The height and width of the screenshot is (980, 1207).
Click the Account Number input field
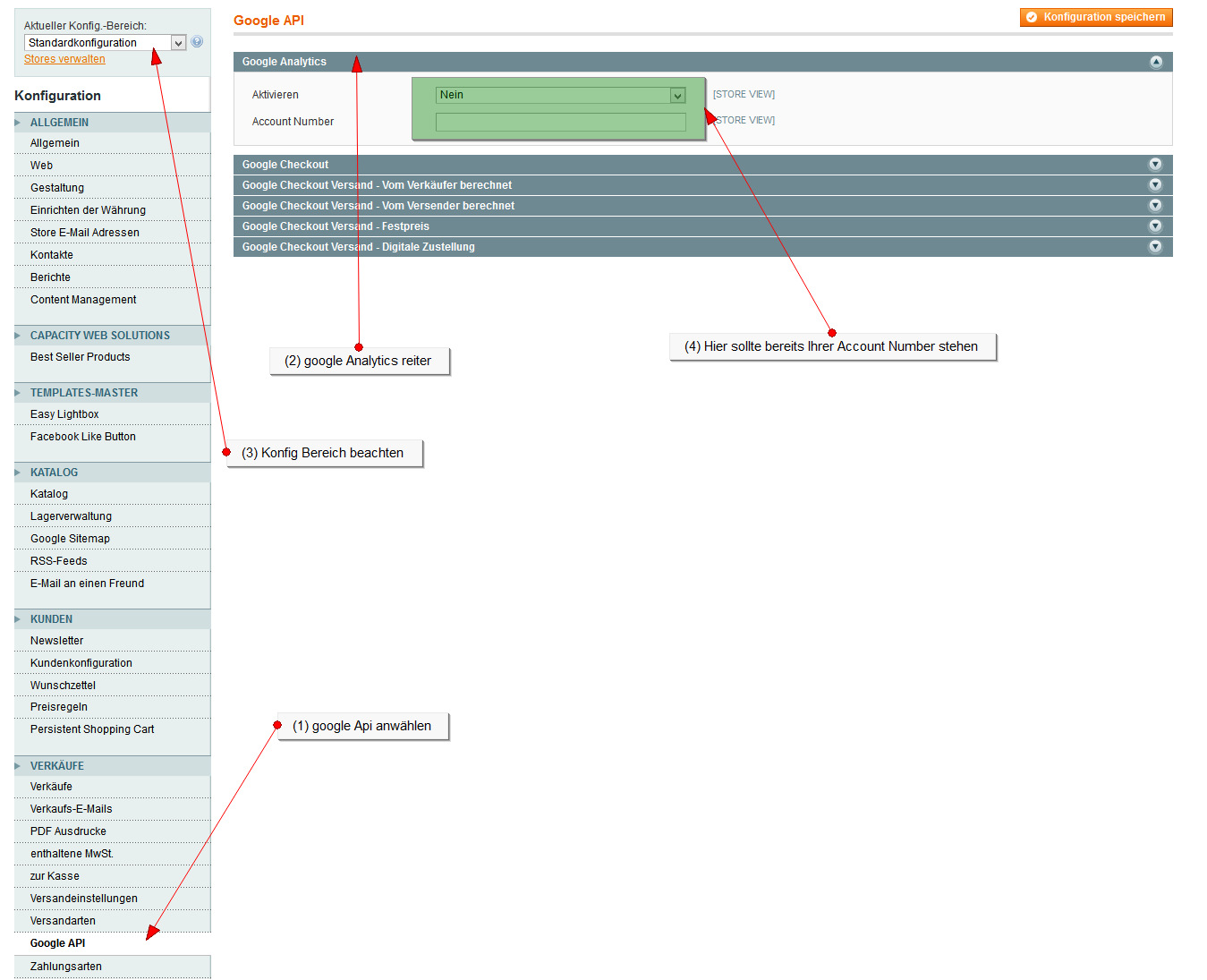(x=561, y=123)
